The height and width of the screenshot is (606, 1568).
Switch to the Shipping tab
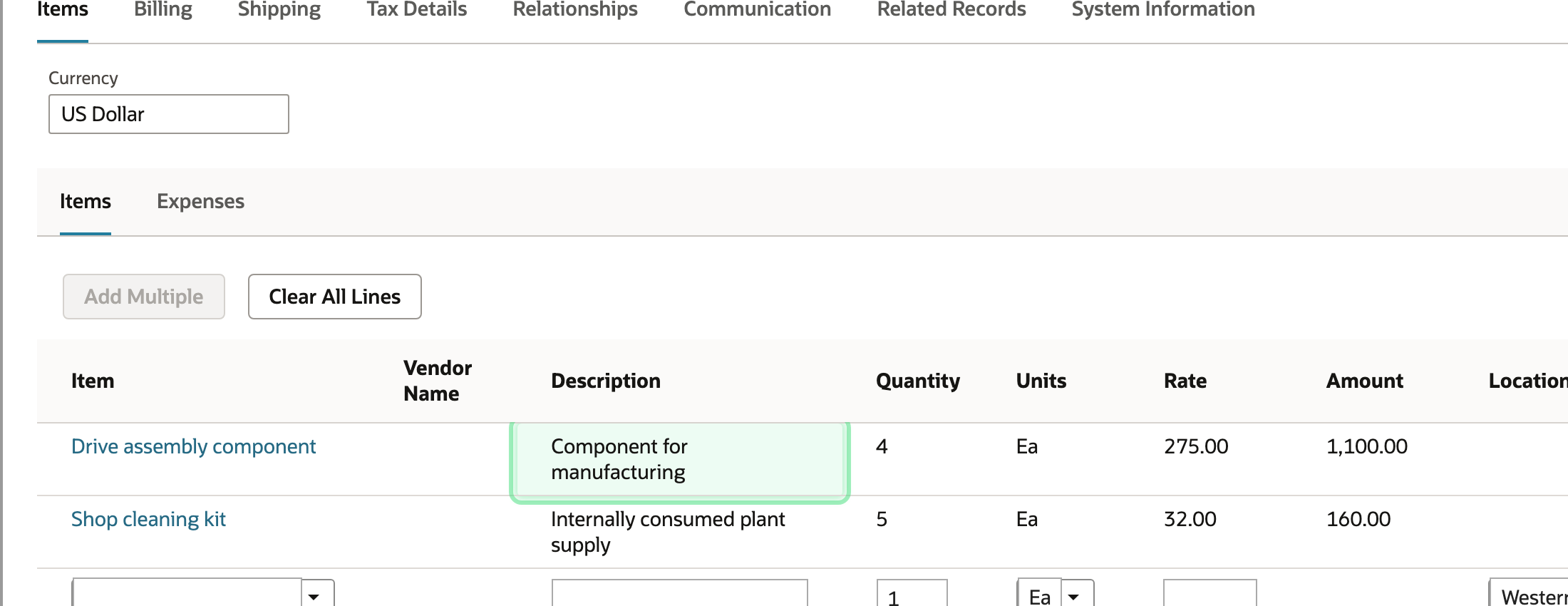tap(279, 9)
